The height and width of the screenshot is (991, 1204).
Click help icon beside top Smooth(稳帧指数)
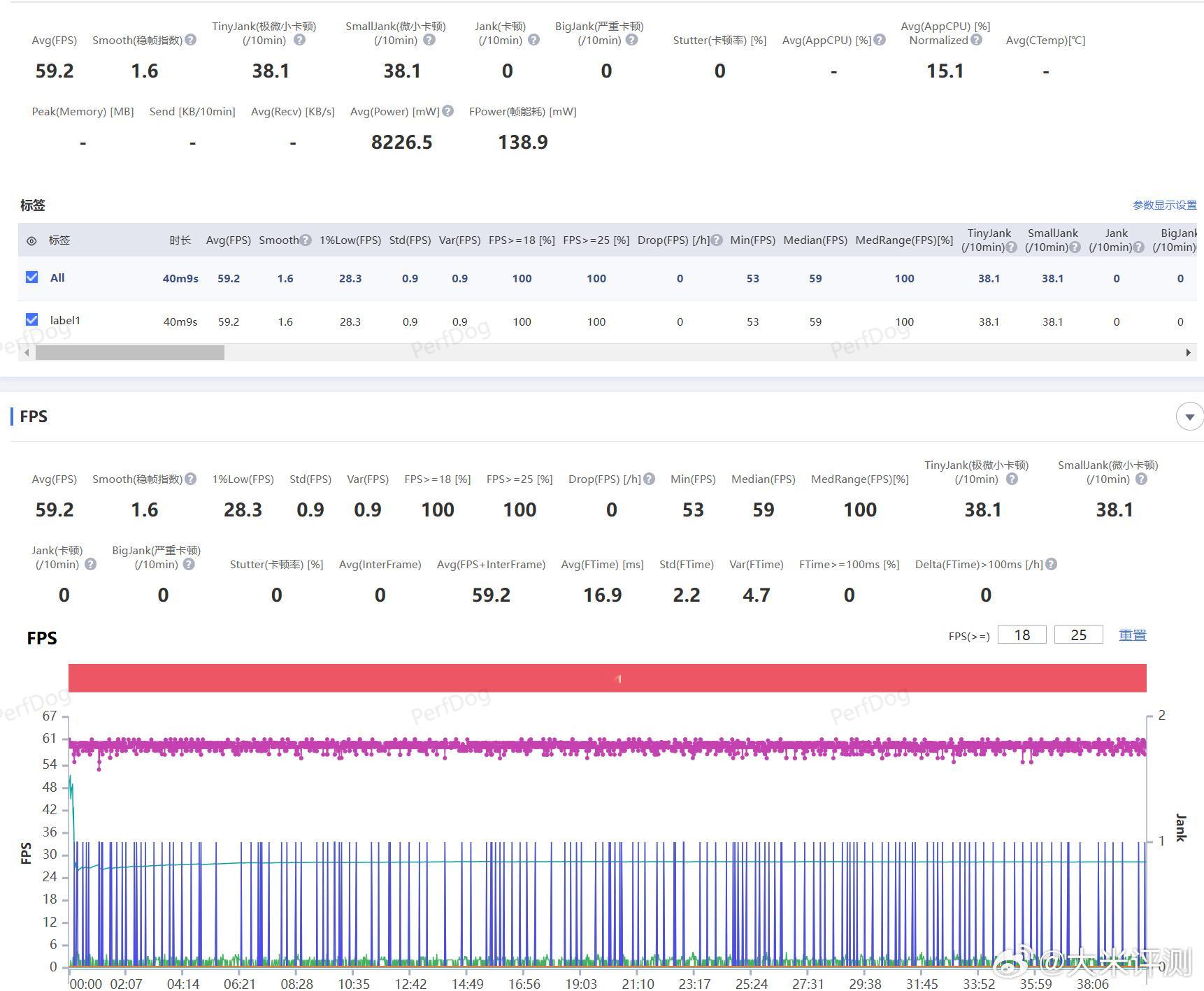coord(191,41)
